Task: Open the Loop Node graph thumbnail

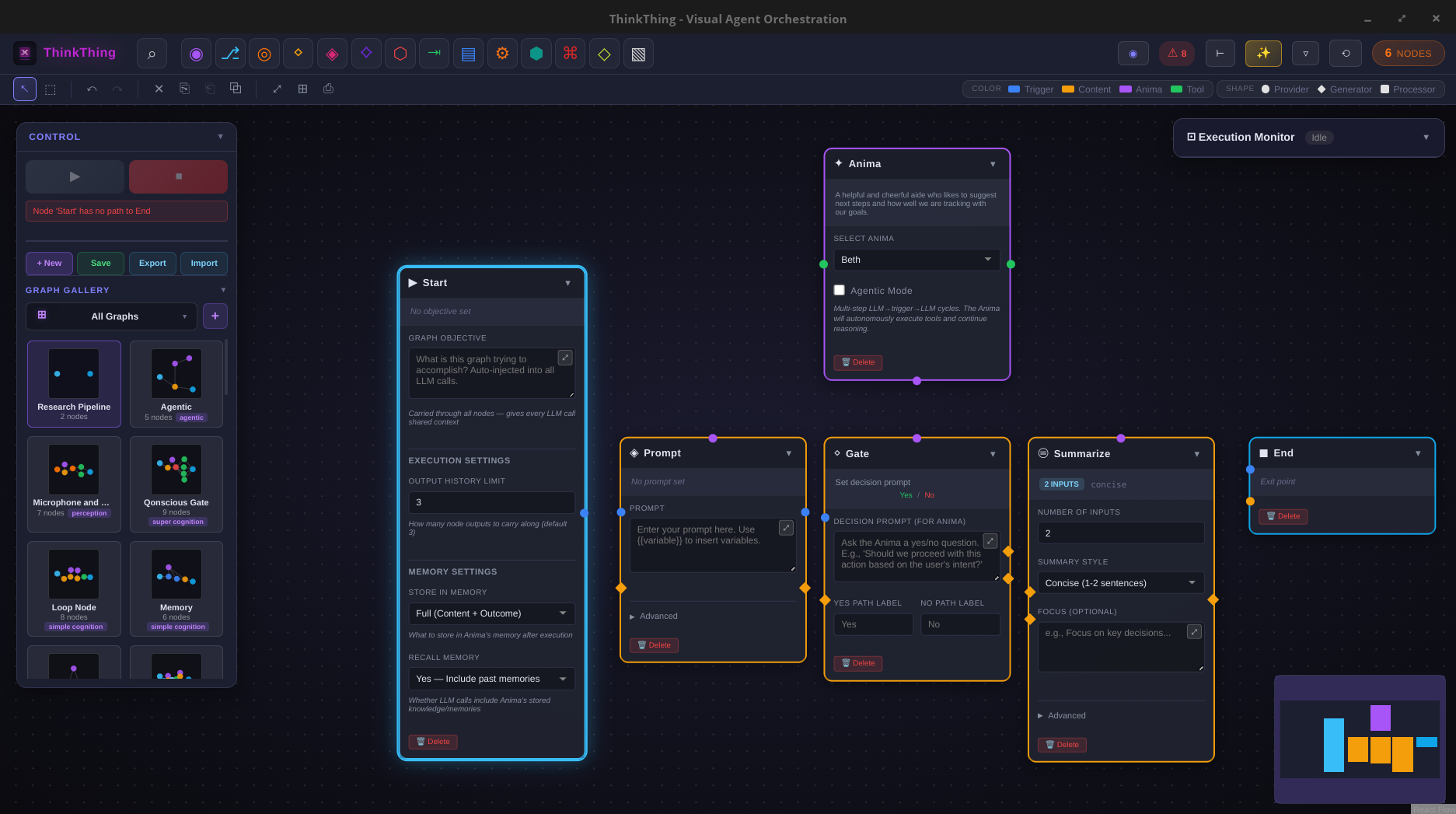Action: (74, 589)
